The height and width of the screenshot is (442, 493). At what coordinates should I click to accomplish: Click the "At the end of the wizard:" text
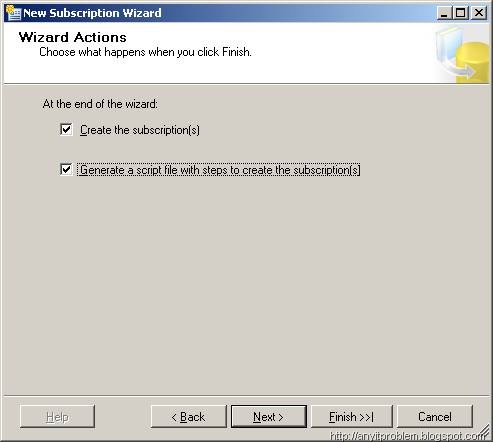(100, 104)
